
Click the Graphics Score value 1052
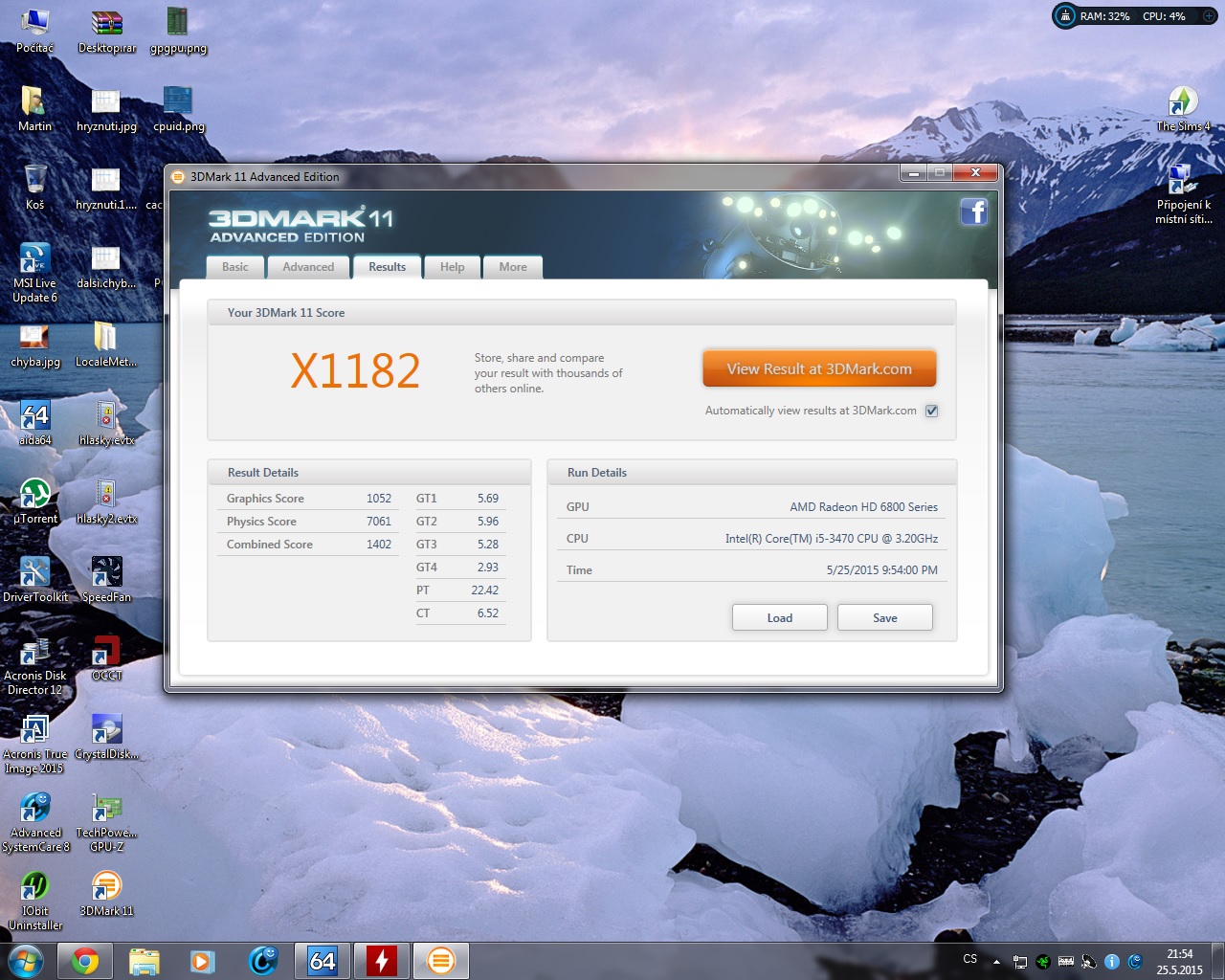coord(379,499)
